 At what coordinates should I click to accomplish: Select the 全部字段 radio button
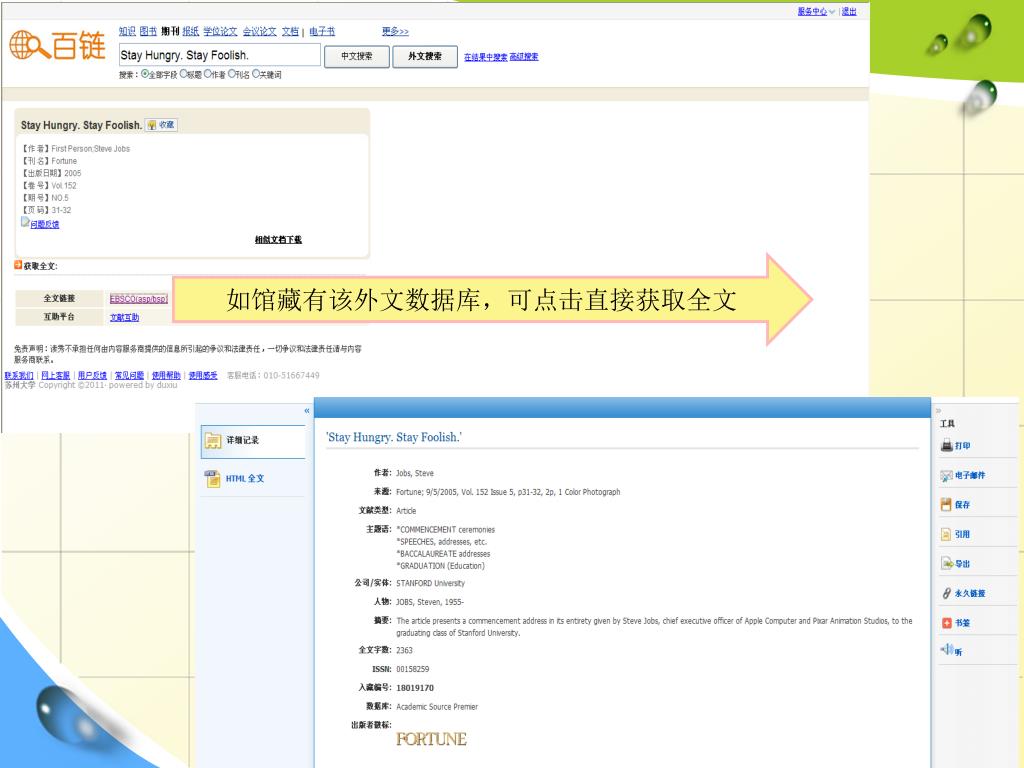point(145,74)
